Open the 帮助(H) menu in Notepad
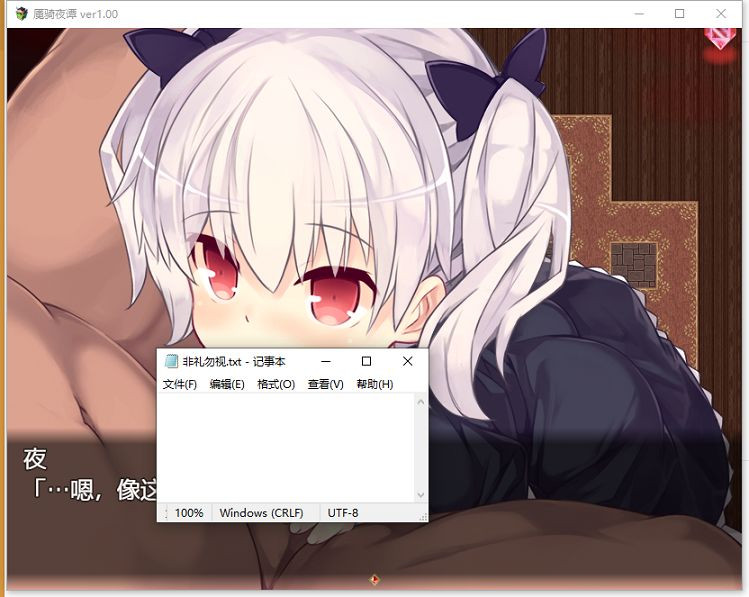The width and height of the screenshot is (749, 597). (374, 384)
